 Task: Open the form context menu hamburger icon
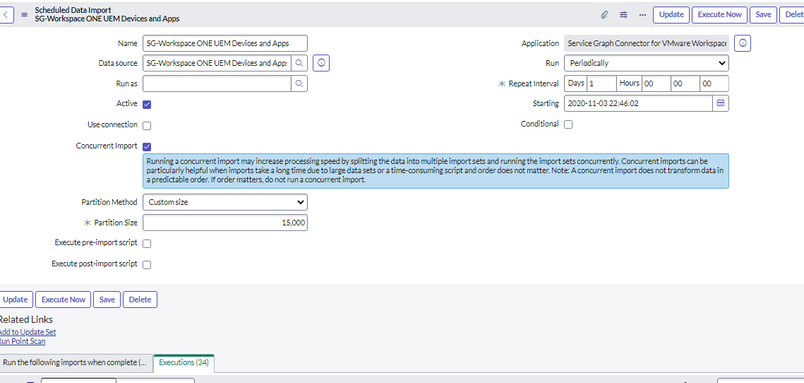pyautogui.click(x=24, y=14)
